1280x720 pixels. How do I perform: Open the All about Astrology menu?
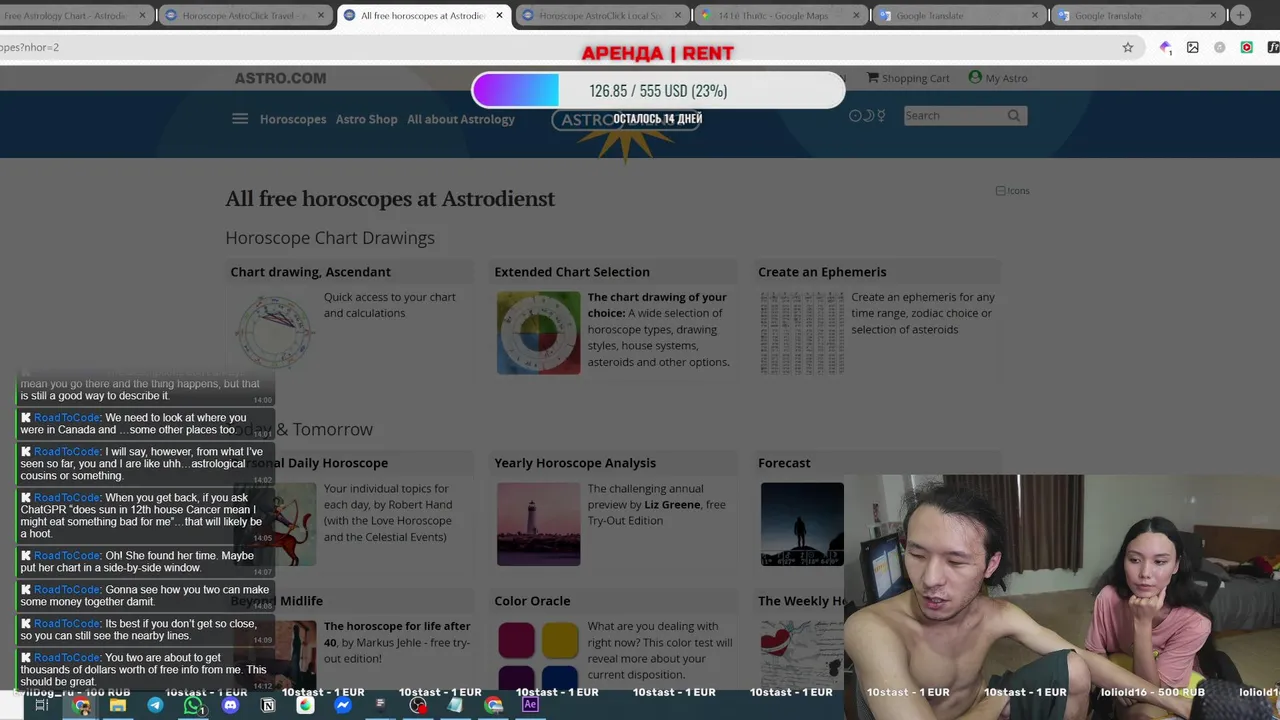[461, 119]
